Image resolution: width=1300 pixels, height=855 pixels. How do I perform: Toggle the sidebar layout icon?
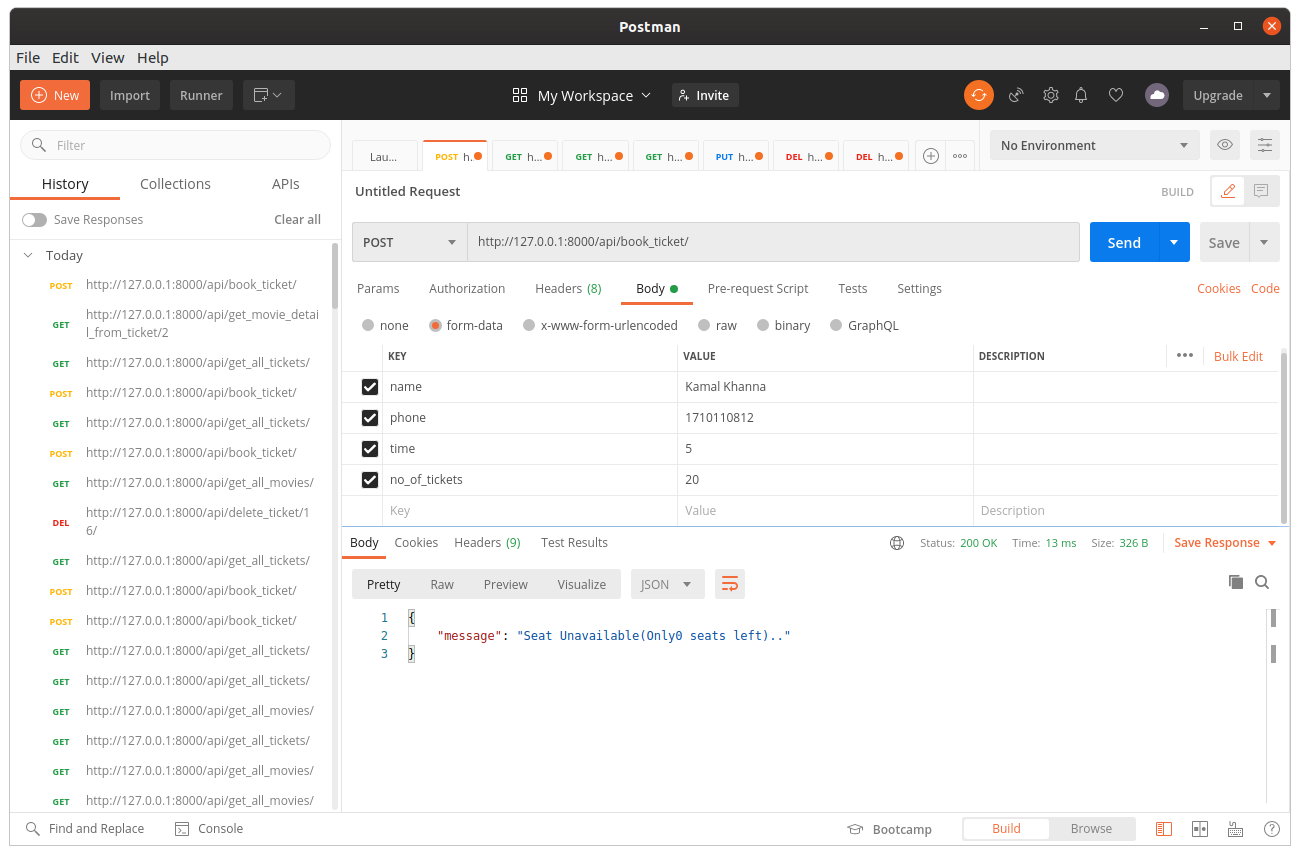pos(1164,829)
